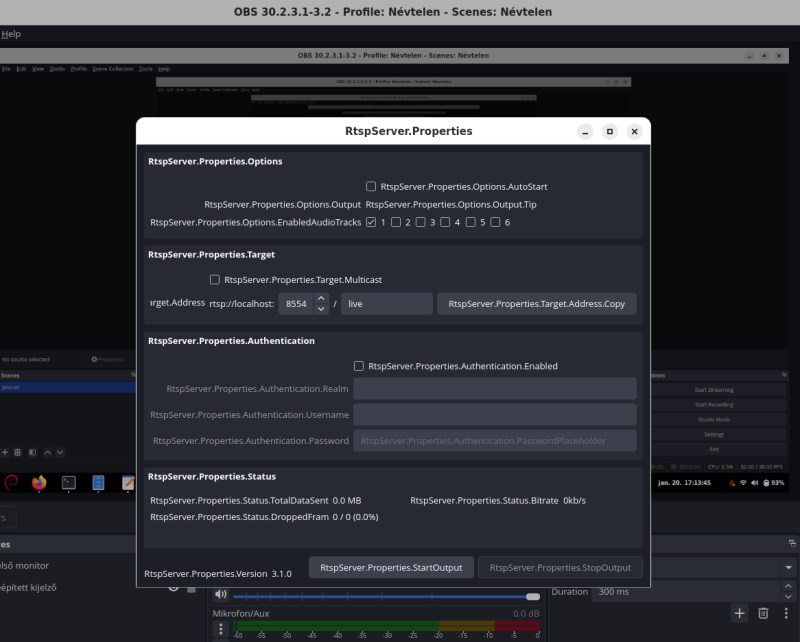Enable audio track 6 checkbox
Viewport: 800px width, 642px height.
pyautogui.click(x=495, y=222)
